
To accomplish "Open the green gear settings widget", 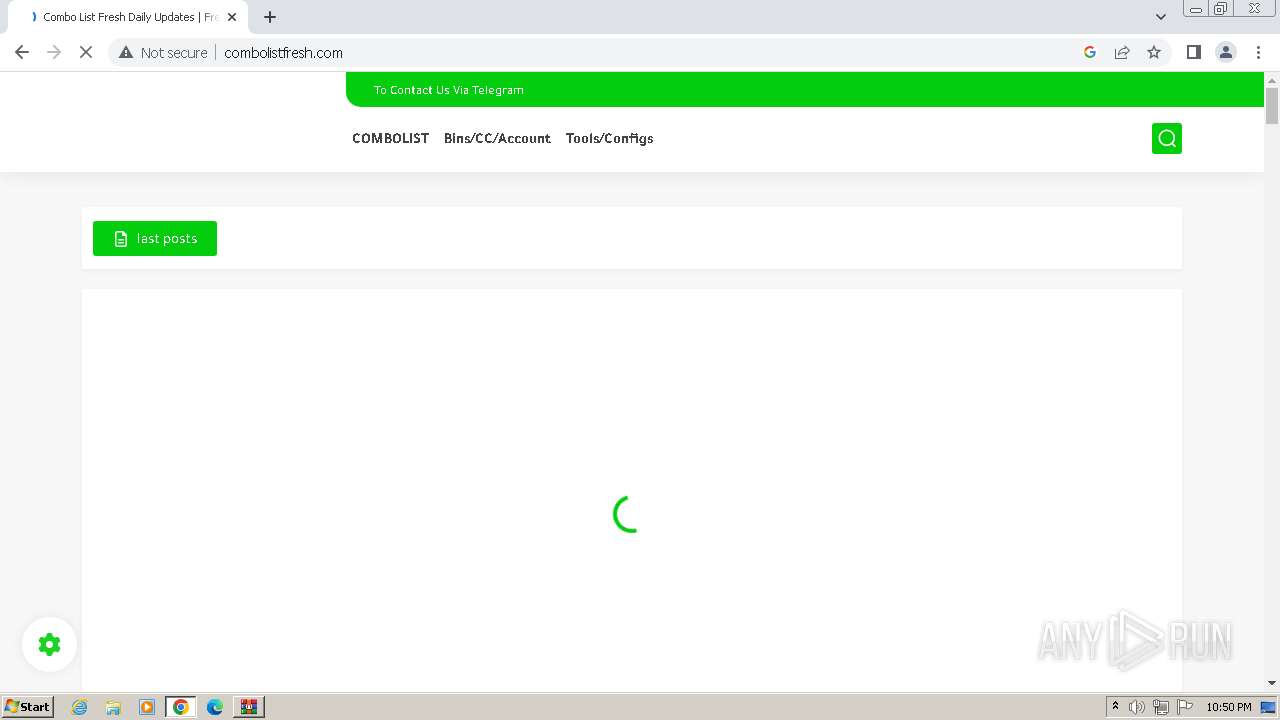I will coord(49,645).
